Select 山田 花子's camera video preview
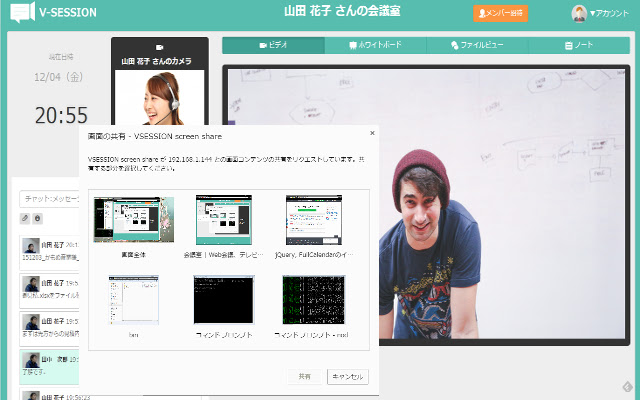640x400 pixels. (160, 97)
